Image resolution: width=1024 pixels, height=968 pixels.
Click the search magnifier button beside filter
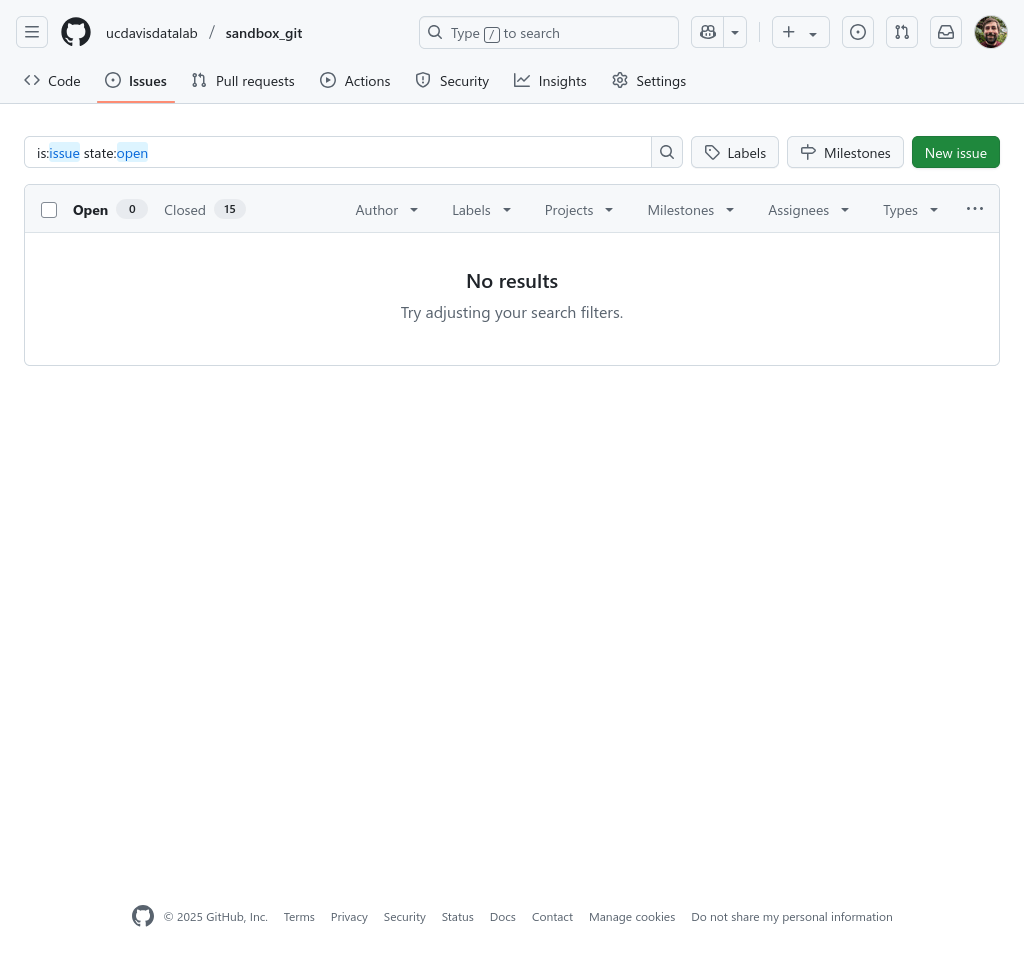667,153
